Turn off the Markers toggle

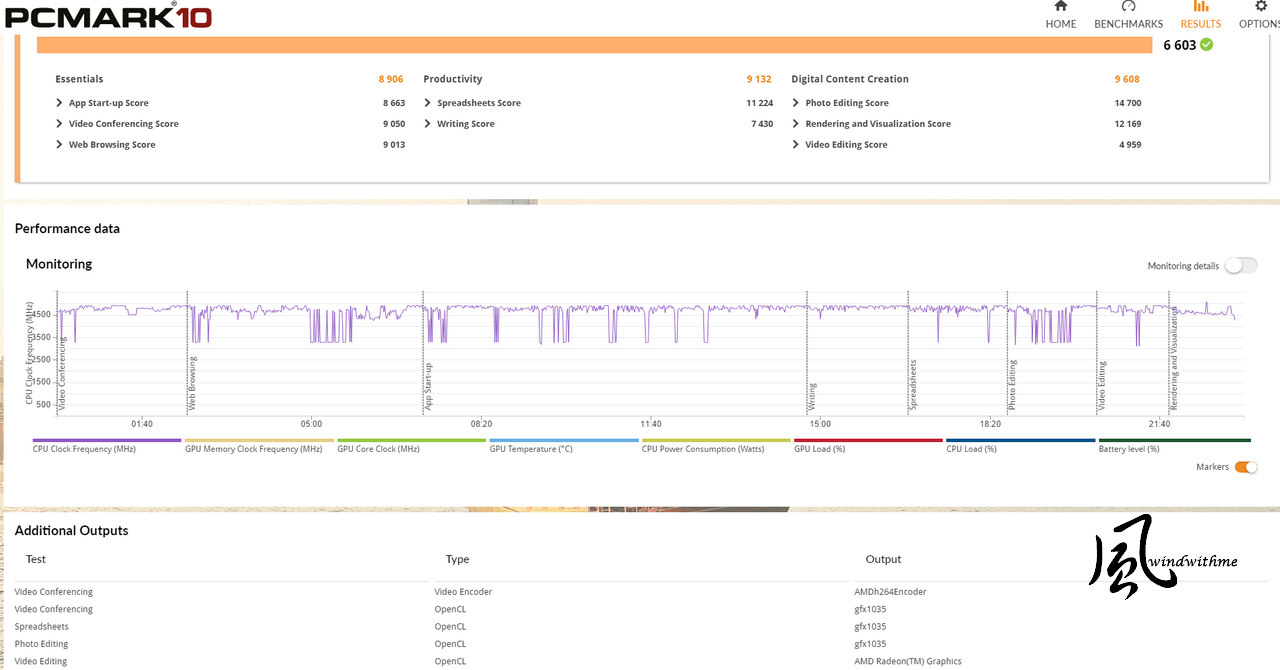(x=1245, y=467)
